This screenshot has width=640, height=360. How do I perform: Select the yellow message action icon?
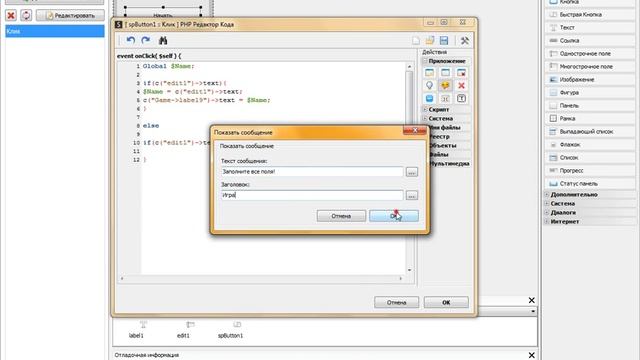445,85
